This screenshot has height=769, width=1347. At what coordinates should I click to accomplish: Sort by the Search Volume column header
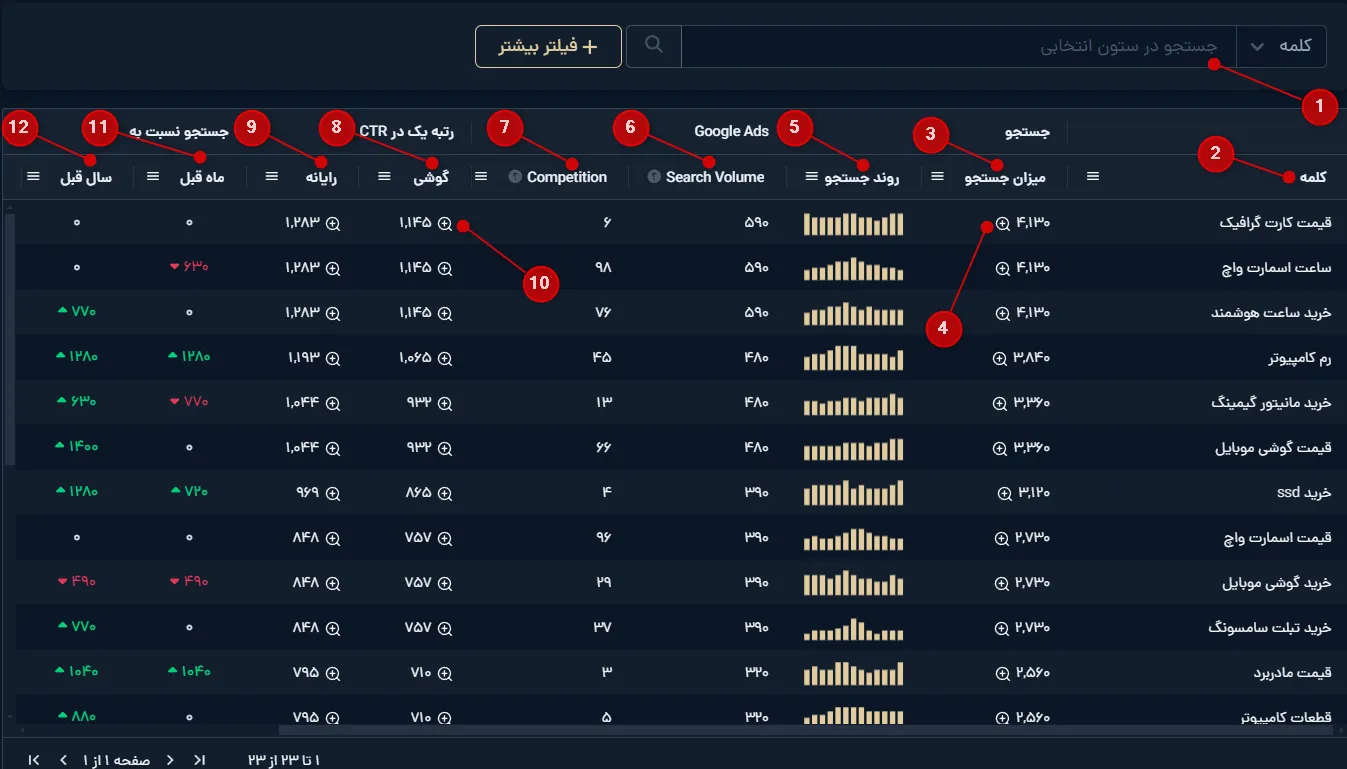(x=715, y=177)
